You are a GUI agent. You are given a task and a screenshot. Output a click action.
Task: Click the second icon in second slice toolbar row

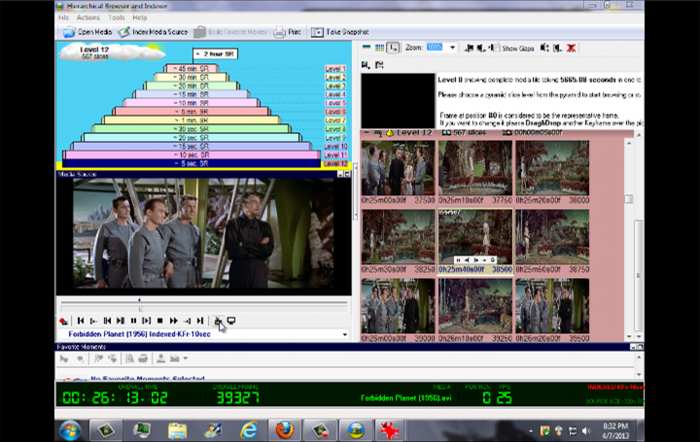point(379,65)
